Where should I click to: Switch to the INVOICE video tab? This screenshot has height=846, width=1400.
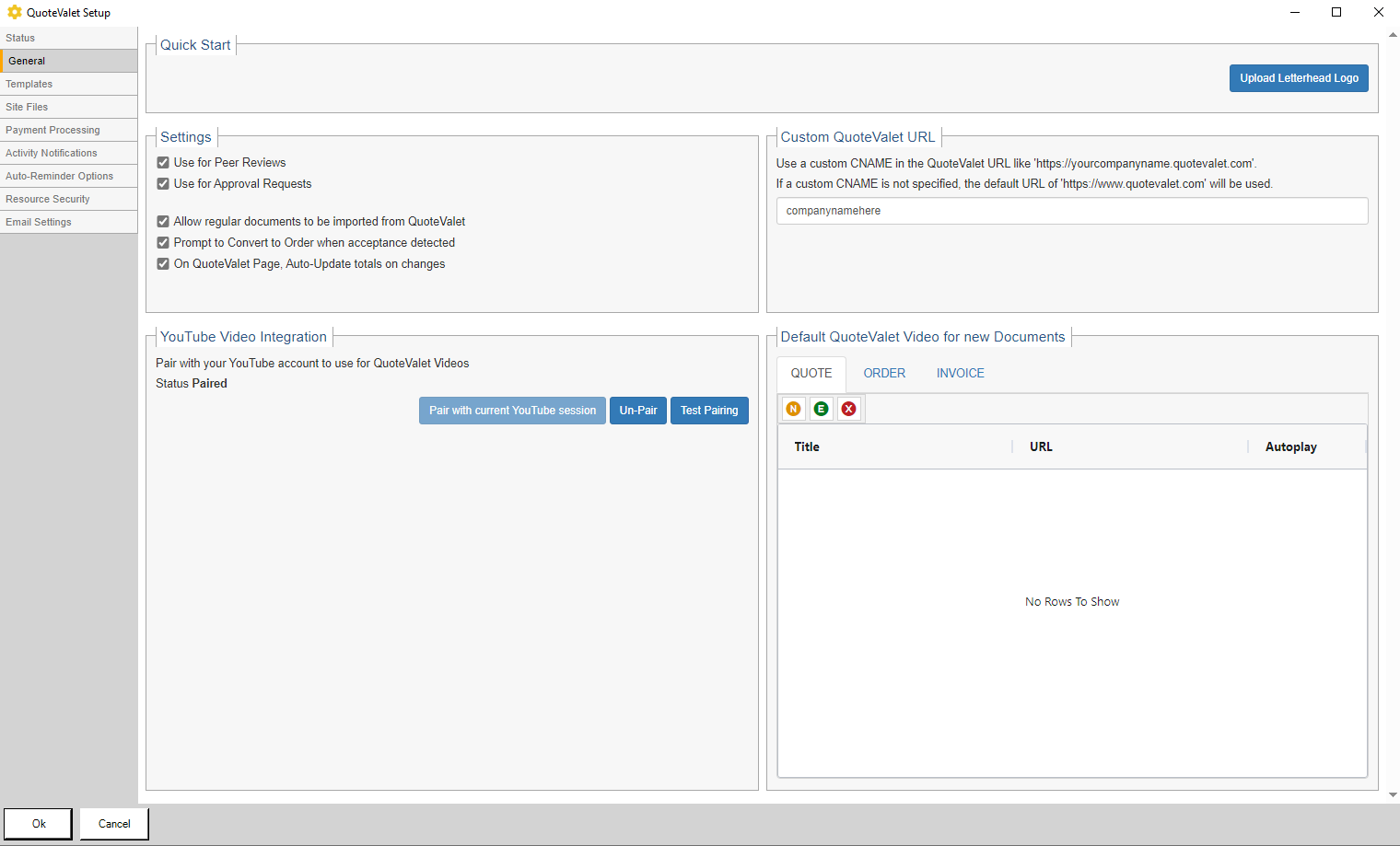pyautogui.click(x=960, y=373)
